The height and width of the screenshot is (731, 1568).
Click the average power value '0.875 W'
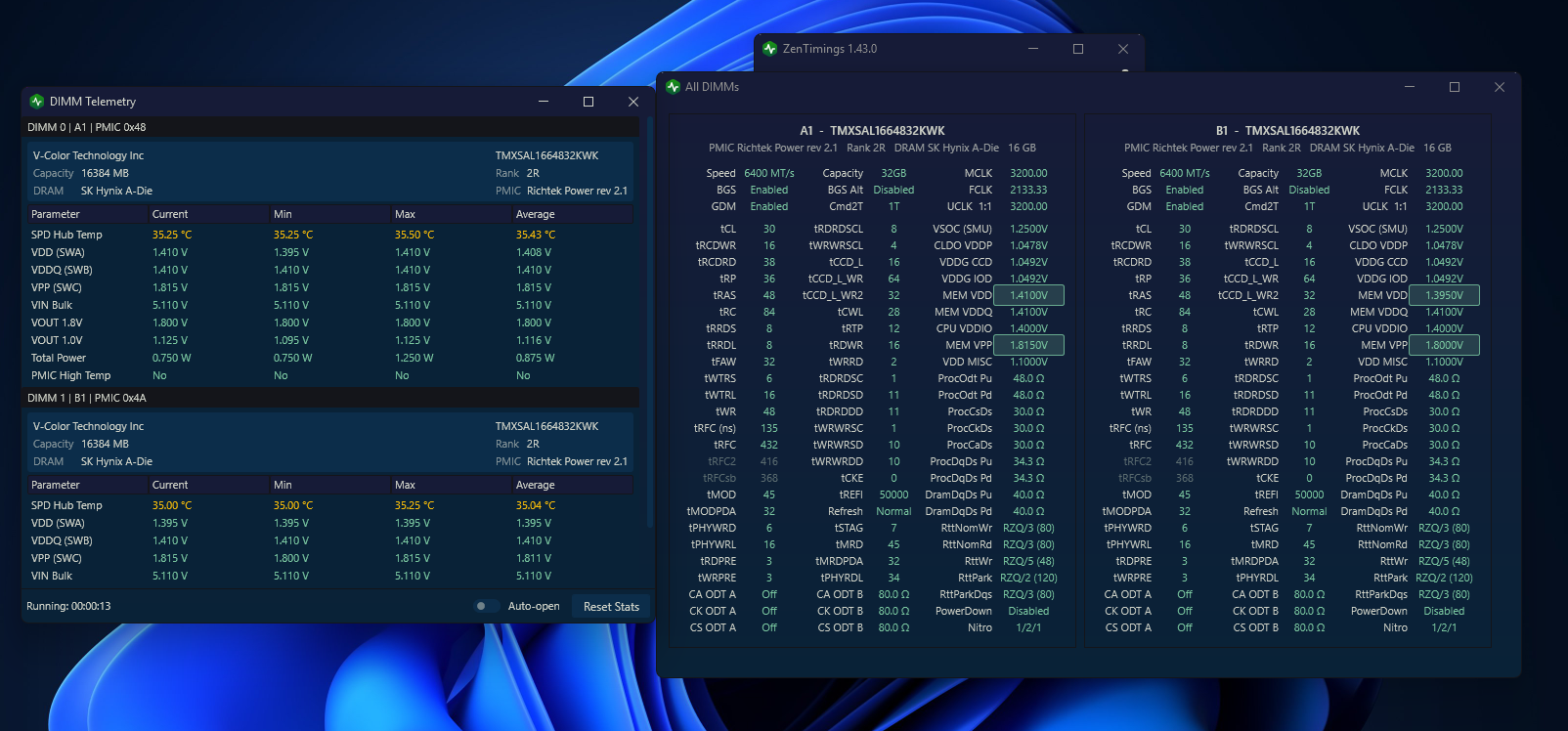(x=536, y=358)
